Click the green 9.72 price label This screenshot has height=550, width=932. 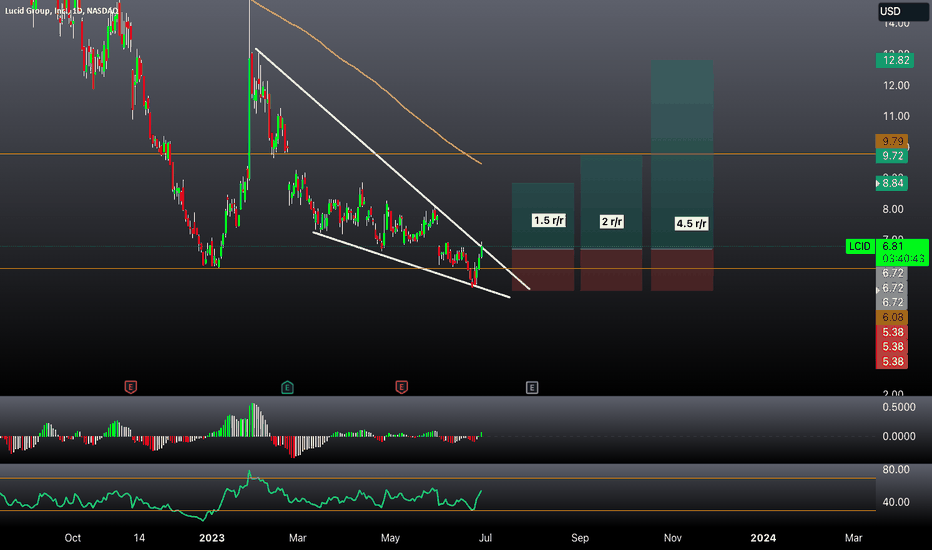pyautogui.click(x=892, y=156)
